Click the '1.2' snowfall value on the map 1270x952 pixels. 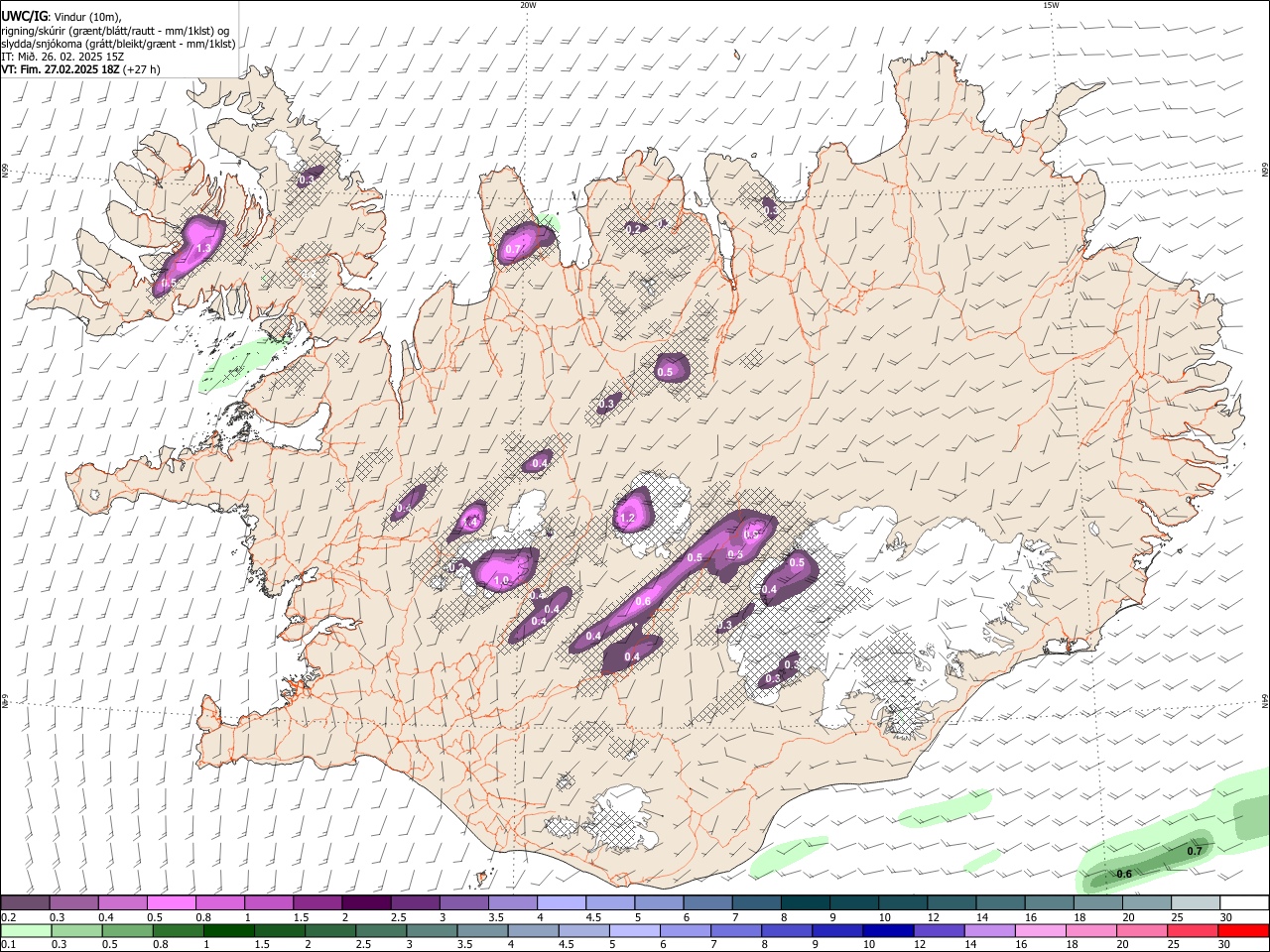tap(627, 518)
